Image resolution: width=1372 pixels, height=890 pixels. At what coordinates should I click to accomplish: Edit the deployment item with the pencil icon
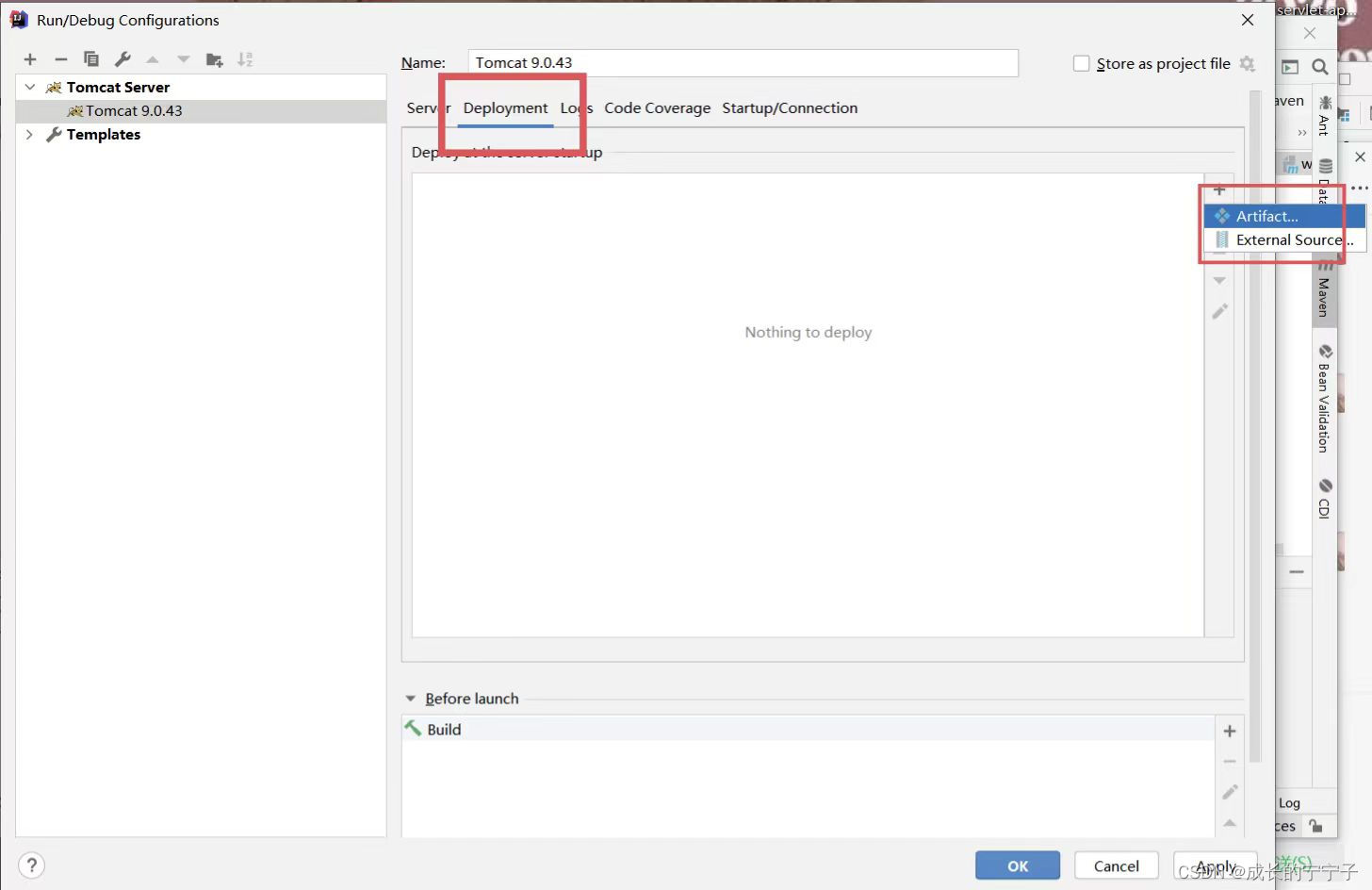(x=1219, y=311)
